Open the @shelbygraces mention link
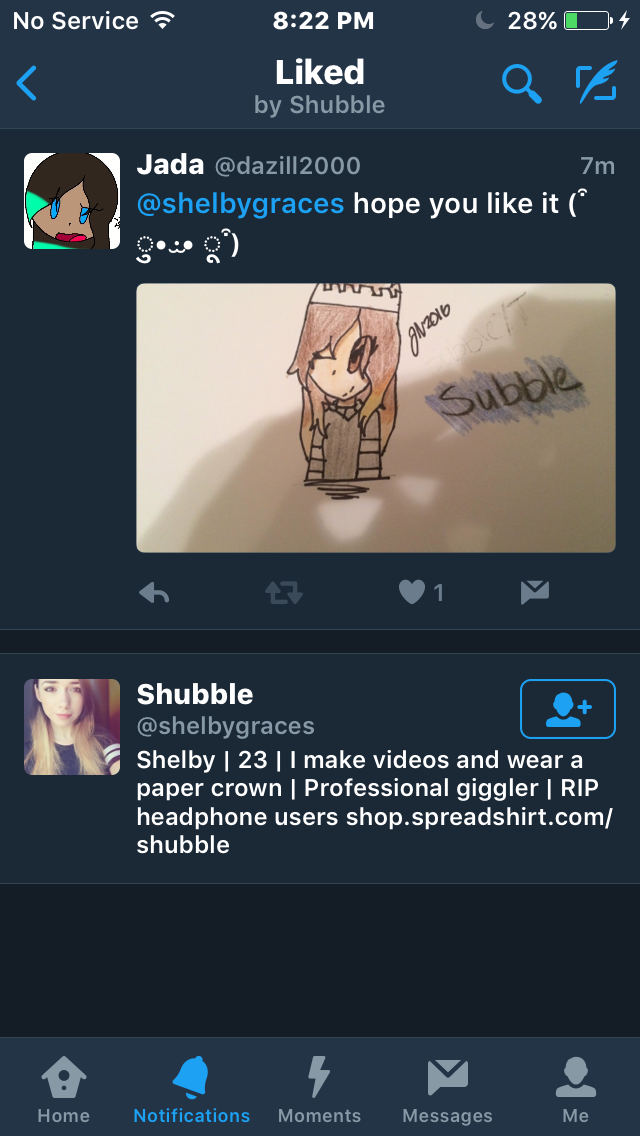The height and width of the screenshot is (1136, 640). (x=240, y=204)
